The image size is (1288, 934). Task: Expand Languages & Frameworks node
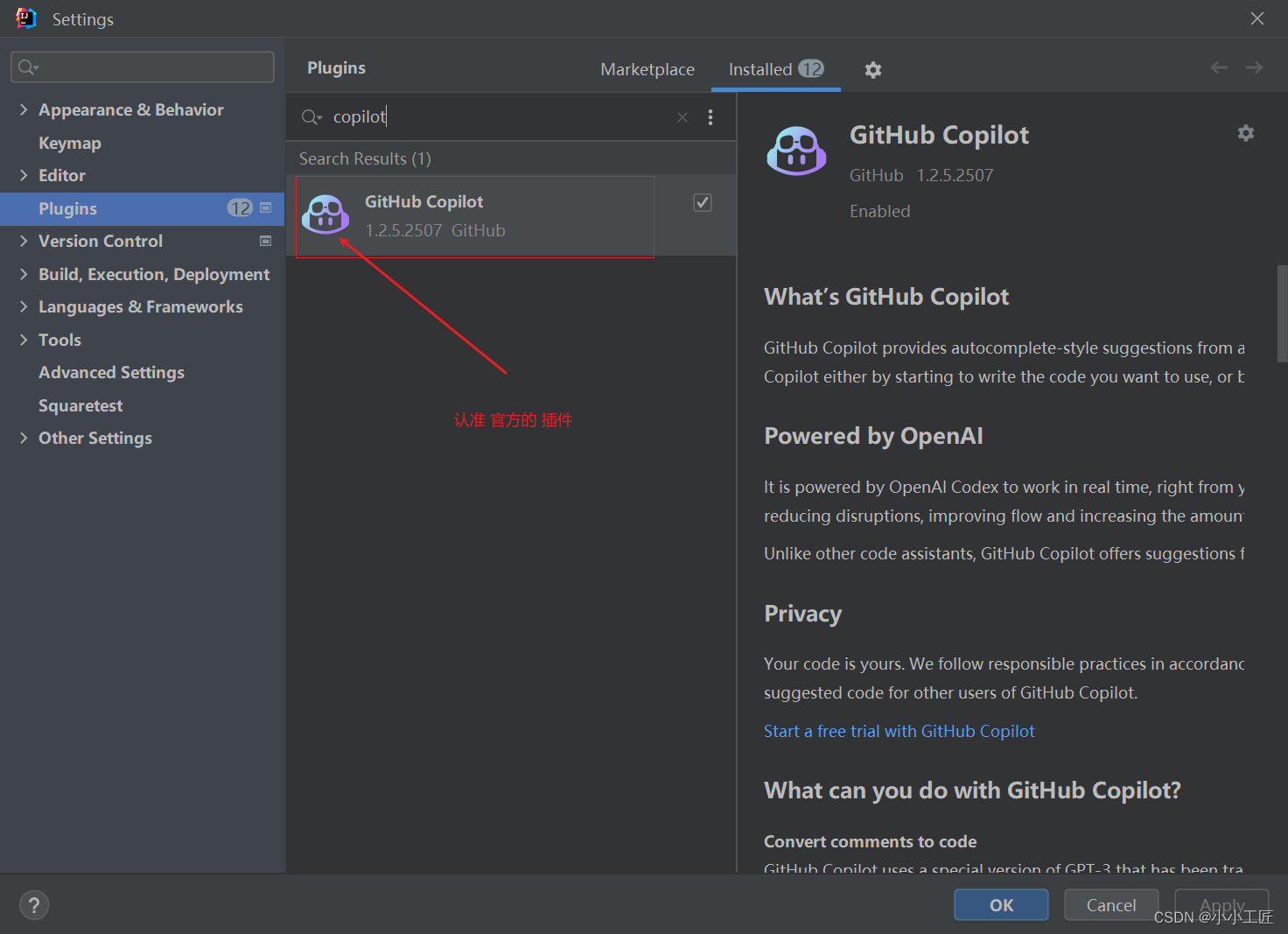pos(24,306)
